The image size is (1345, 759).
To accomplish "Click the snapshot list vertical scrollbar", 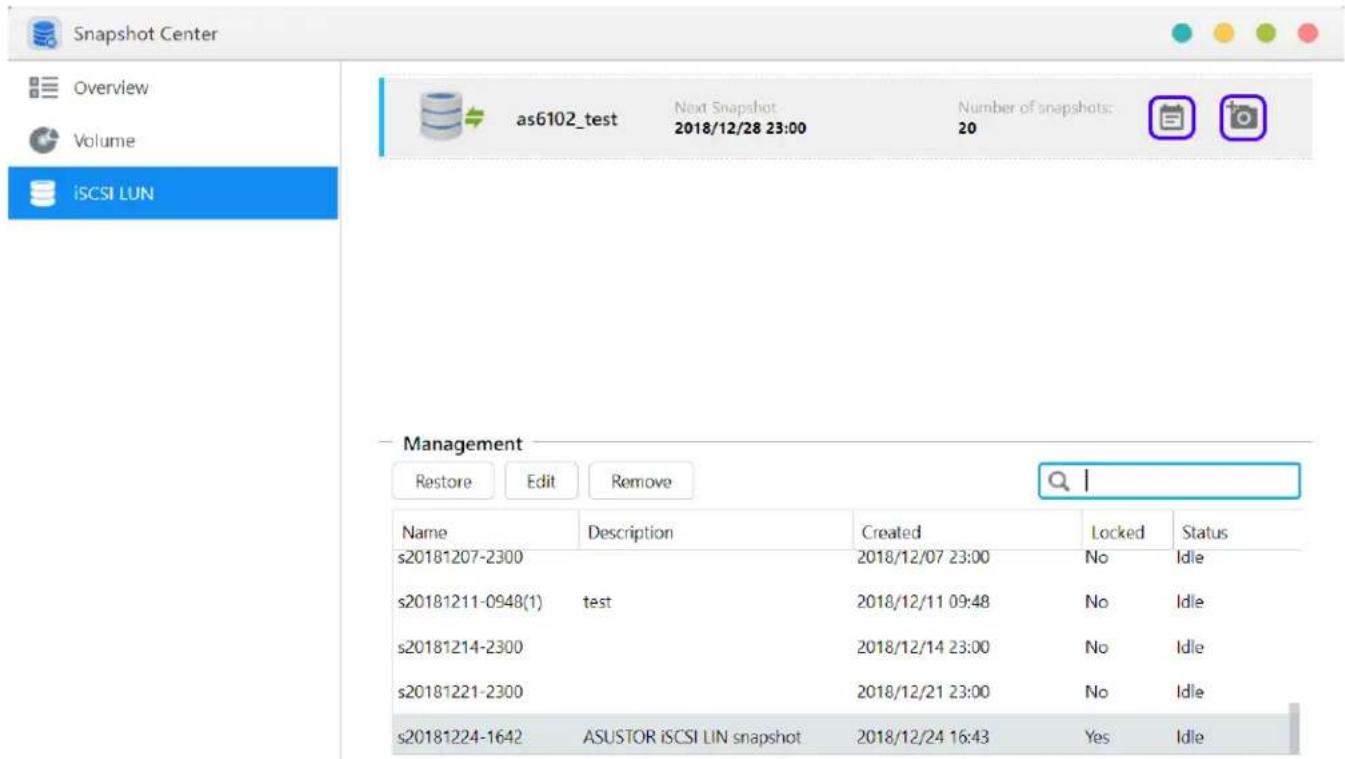I will pyautogui.click(x=1294, y=728).
